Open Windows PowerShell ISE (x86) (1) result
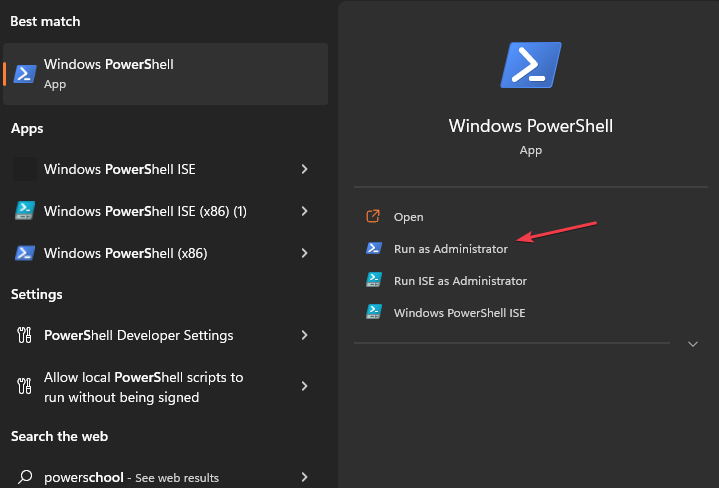Viewport: 719px width, 488px height. pyautogui.click(x=166, y=211)
